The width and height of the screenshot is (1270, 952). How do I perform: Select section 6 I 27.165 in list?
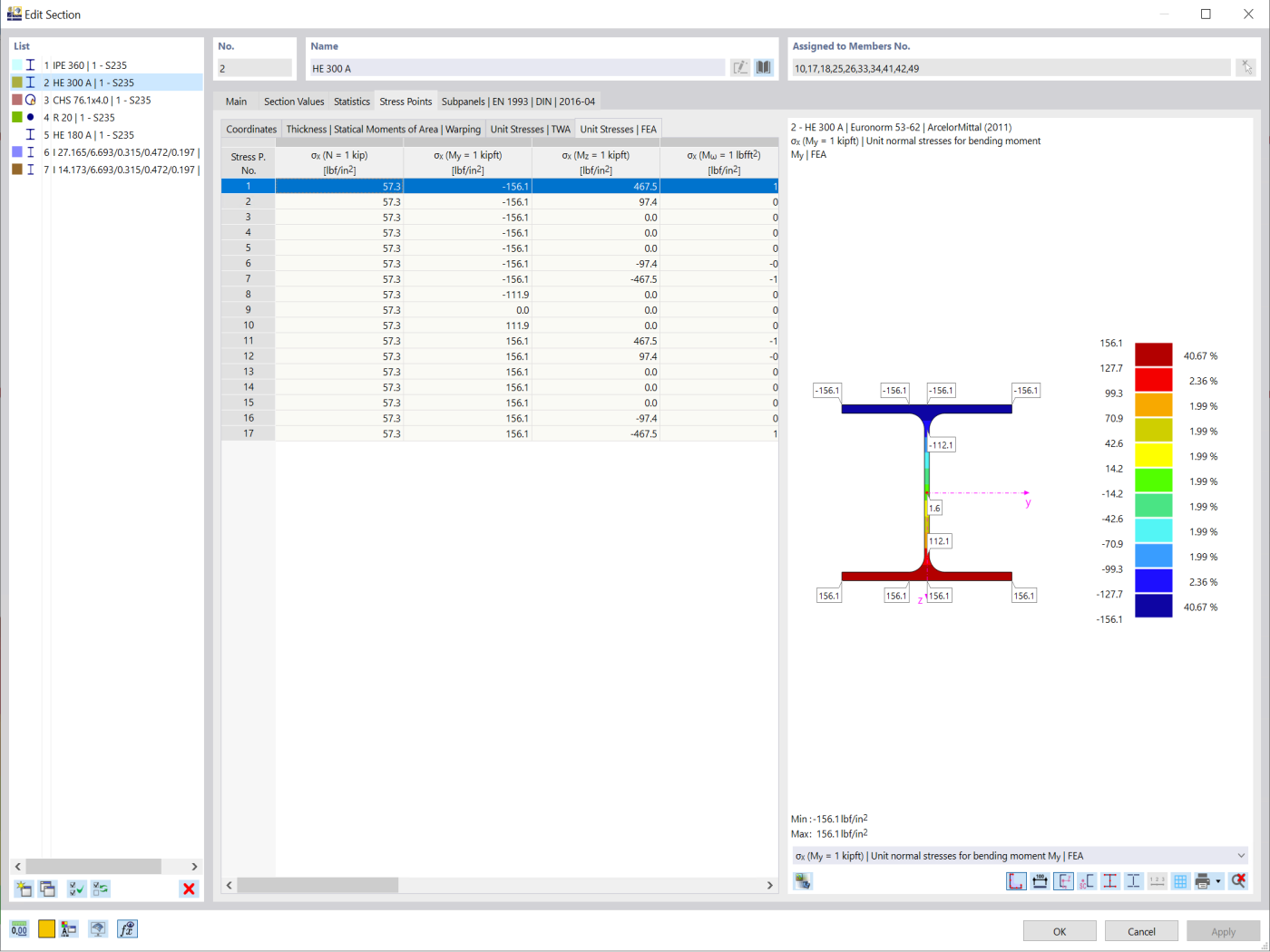click(x=107, y=152)
